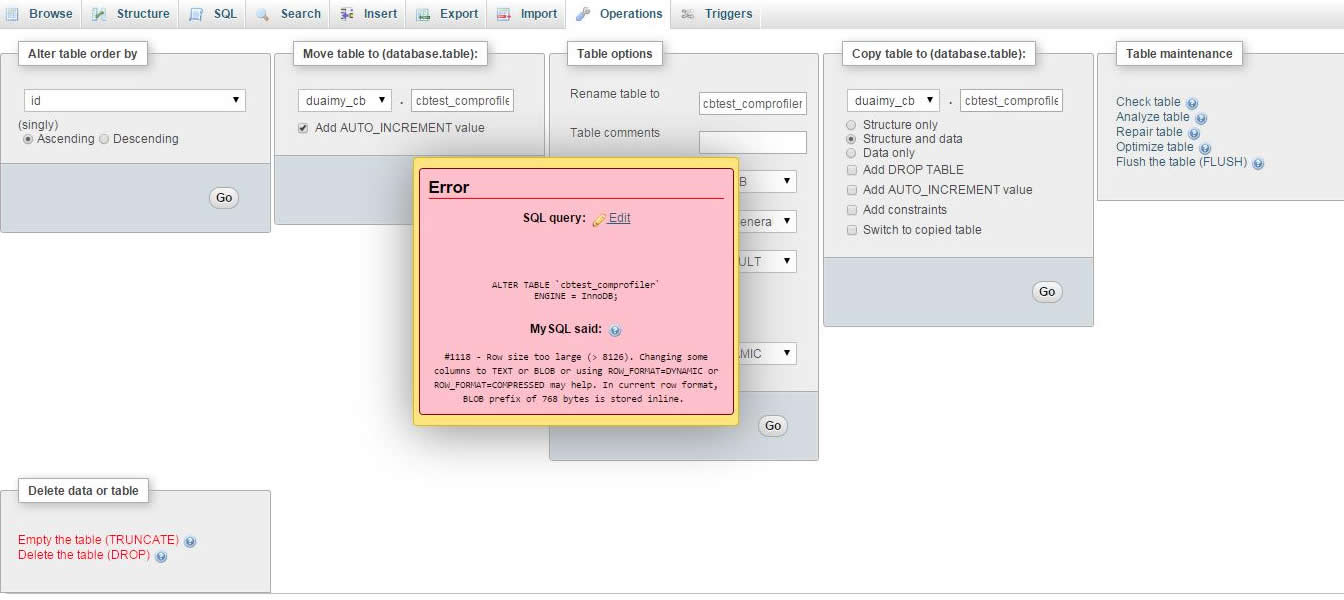Click the Insert tab icon
This screenshot has width=1344, height=600.
[x=347, y=14]
